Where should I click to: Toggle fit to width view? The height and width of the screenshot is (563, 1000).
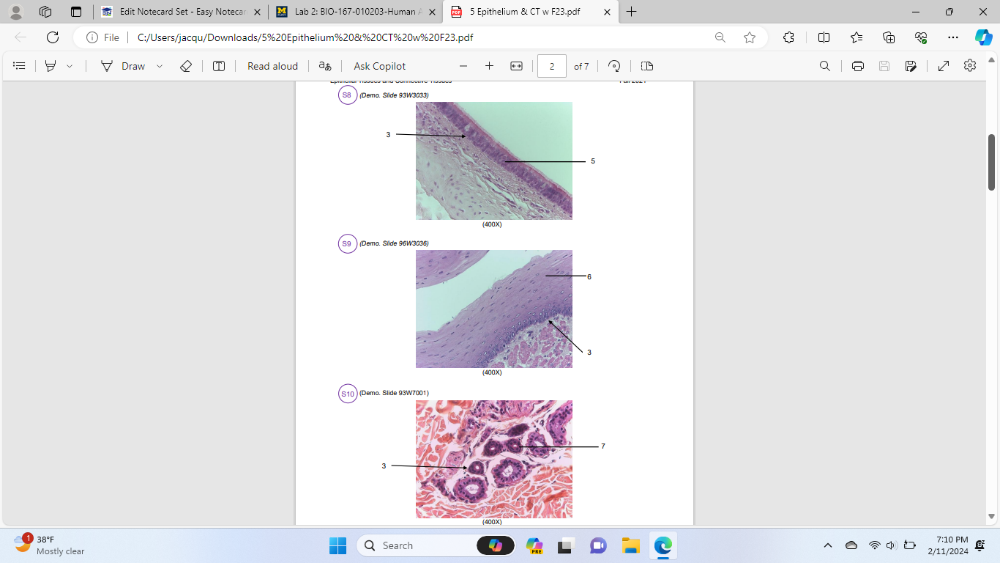[x=516, y=66]
